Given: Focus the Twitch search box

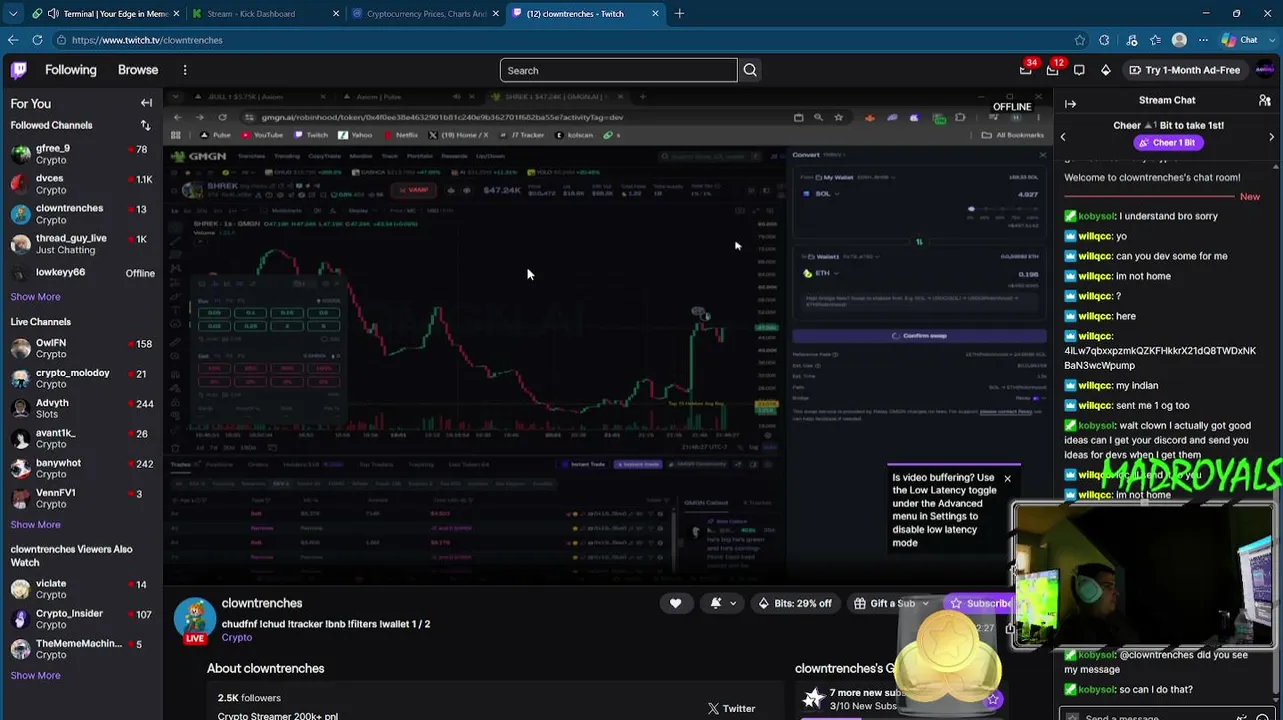Looking at the screenshot, I should coord(618,70).
